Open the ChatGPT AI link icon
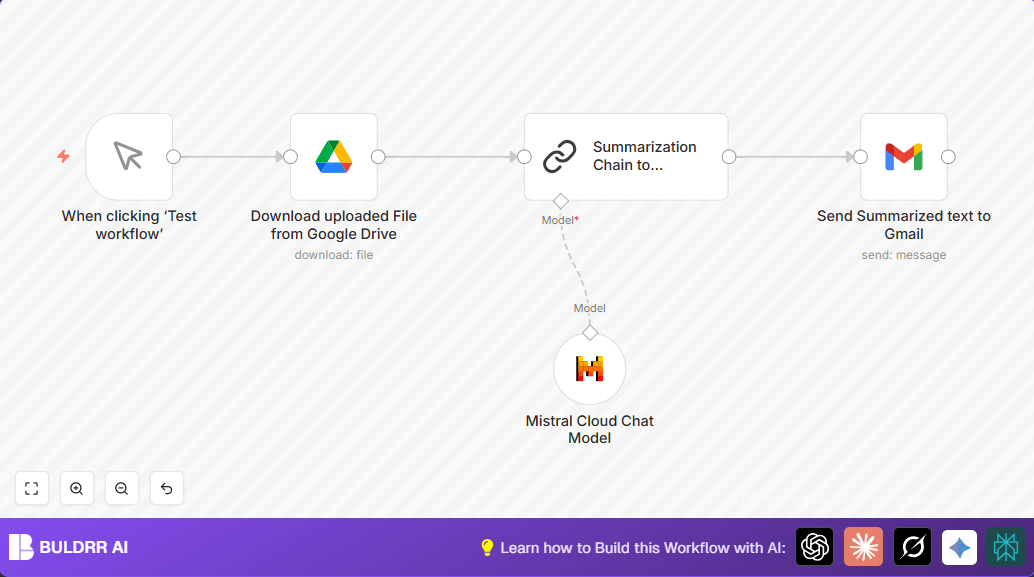This screenshot has width=1034, height=577. [814, 547]
